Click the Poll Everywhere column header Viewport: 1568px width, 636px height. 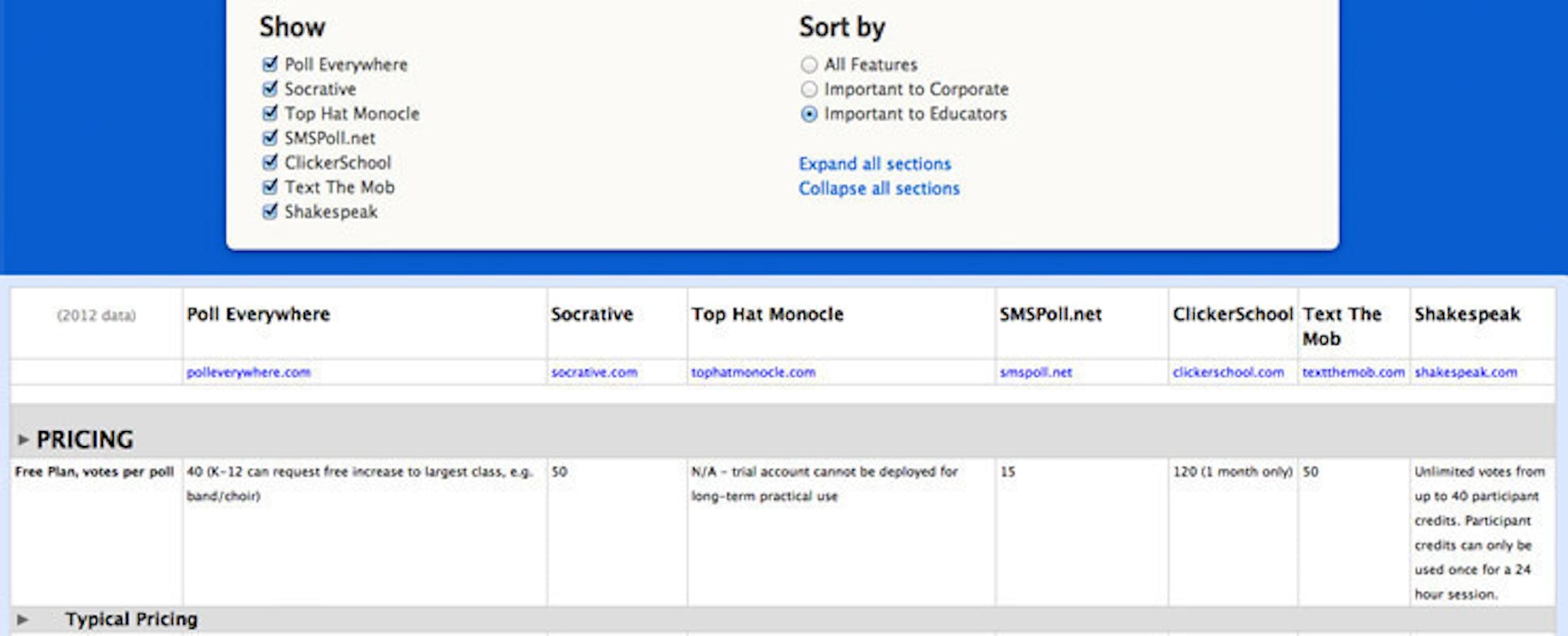(x=258, y=314)
